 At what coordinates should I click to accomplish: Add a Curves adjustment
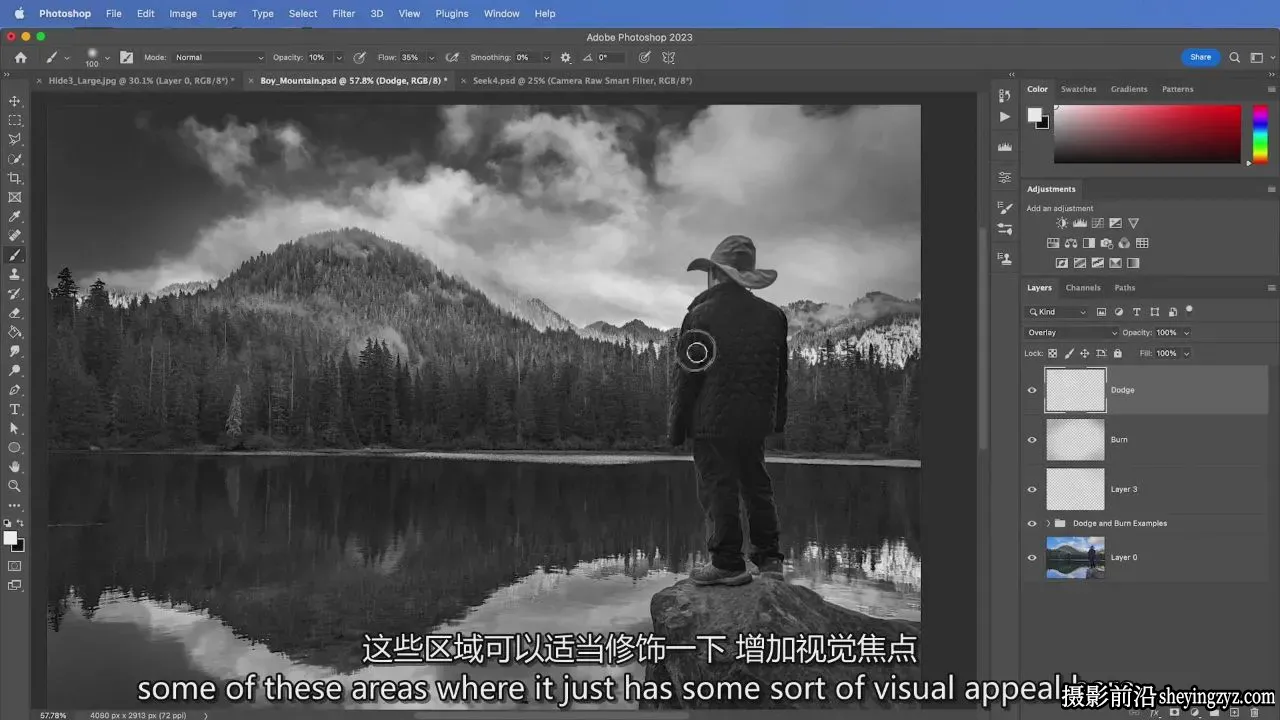(x=1097, y=223)
